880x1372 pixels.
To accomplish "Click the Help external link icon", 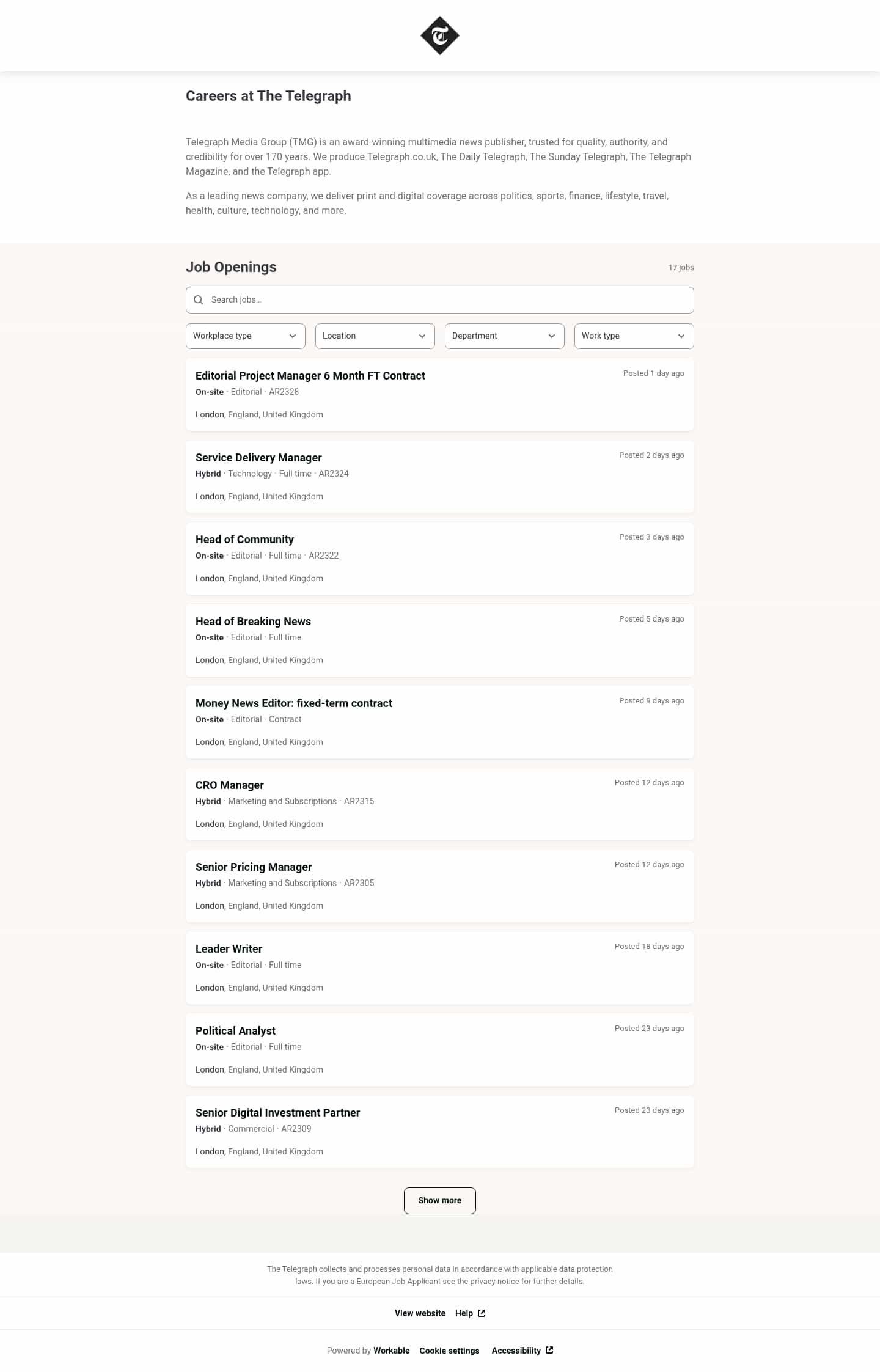I will (x=482, y=1313).
